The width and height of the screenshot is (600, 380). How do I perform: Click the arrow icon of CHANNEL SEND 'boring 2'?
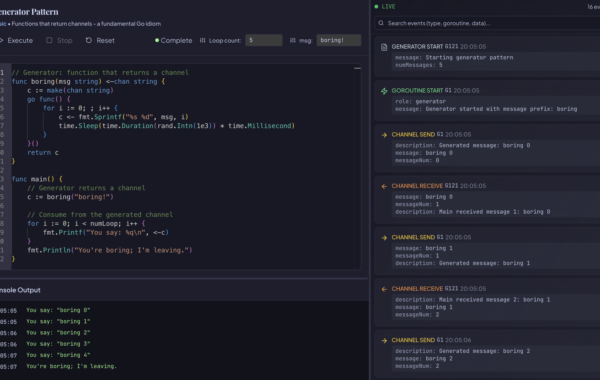click(x=384, y=341)
